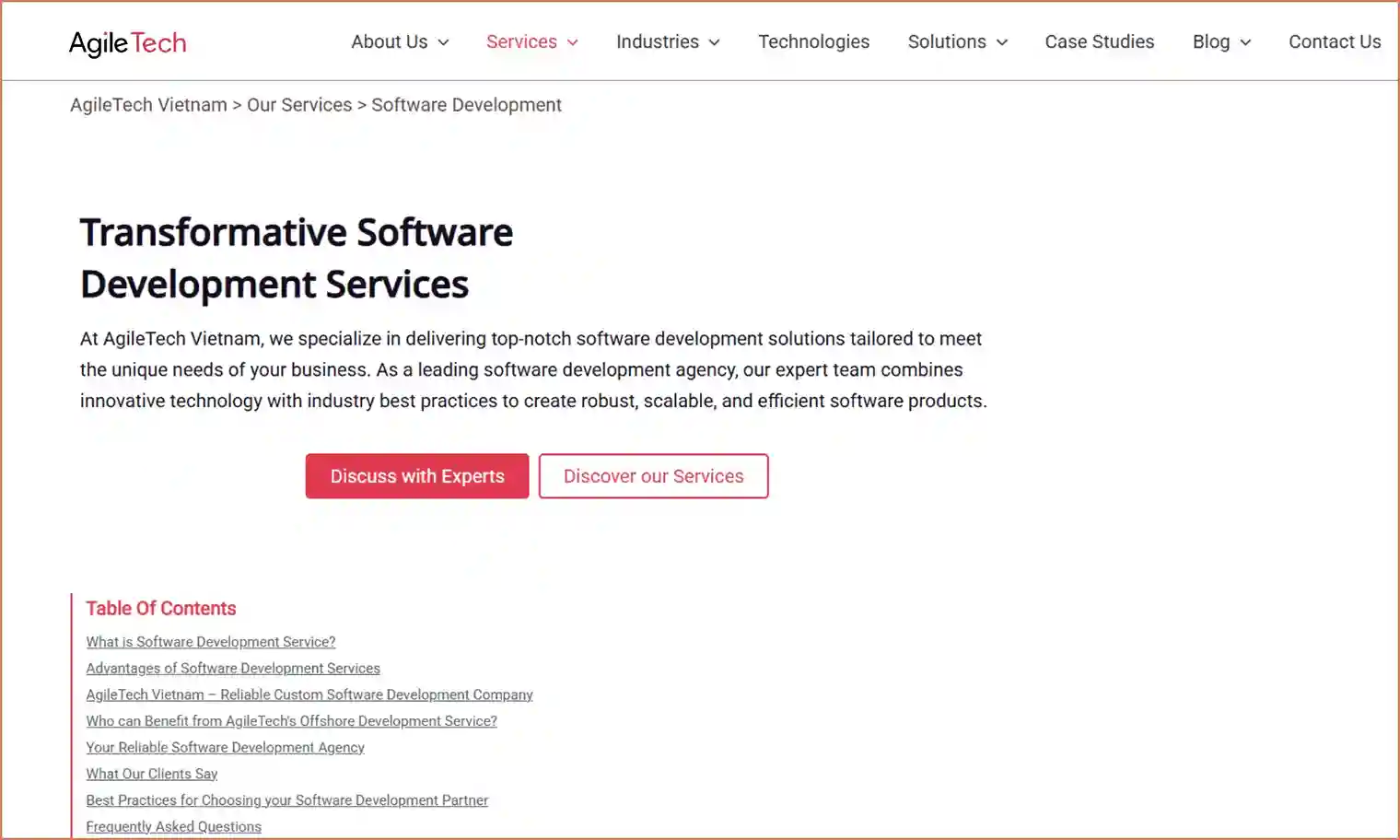Expand the Blog chevron arrow
The image size is (1400, 840).
tap(1245, 42)
